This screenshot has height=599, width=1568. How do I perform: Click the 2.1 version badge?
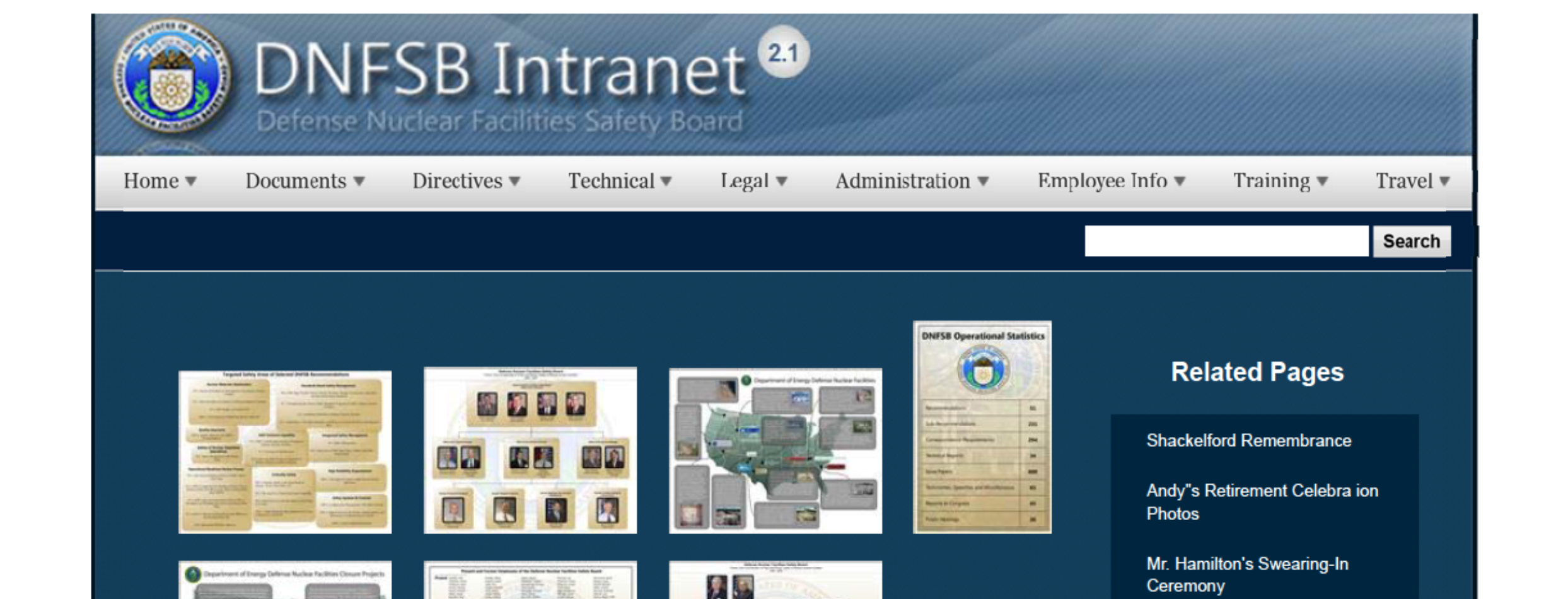tap(783, 52)
